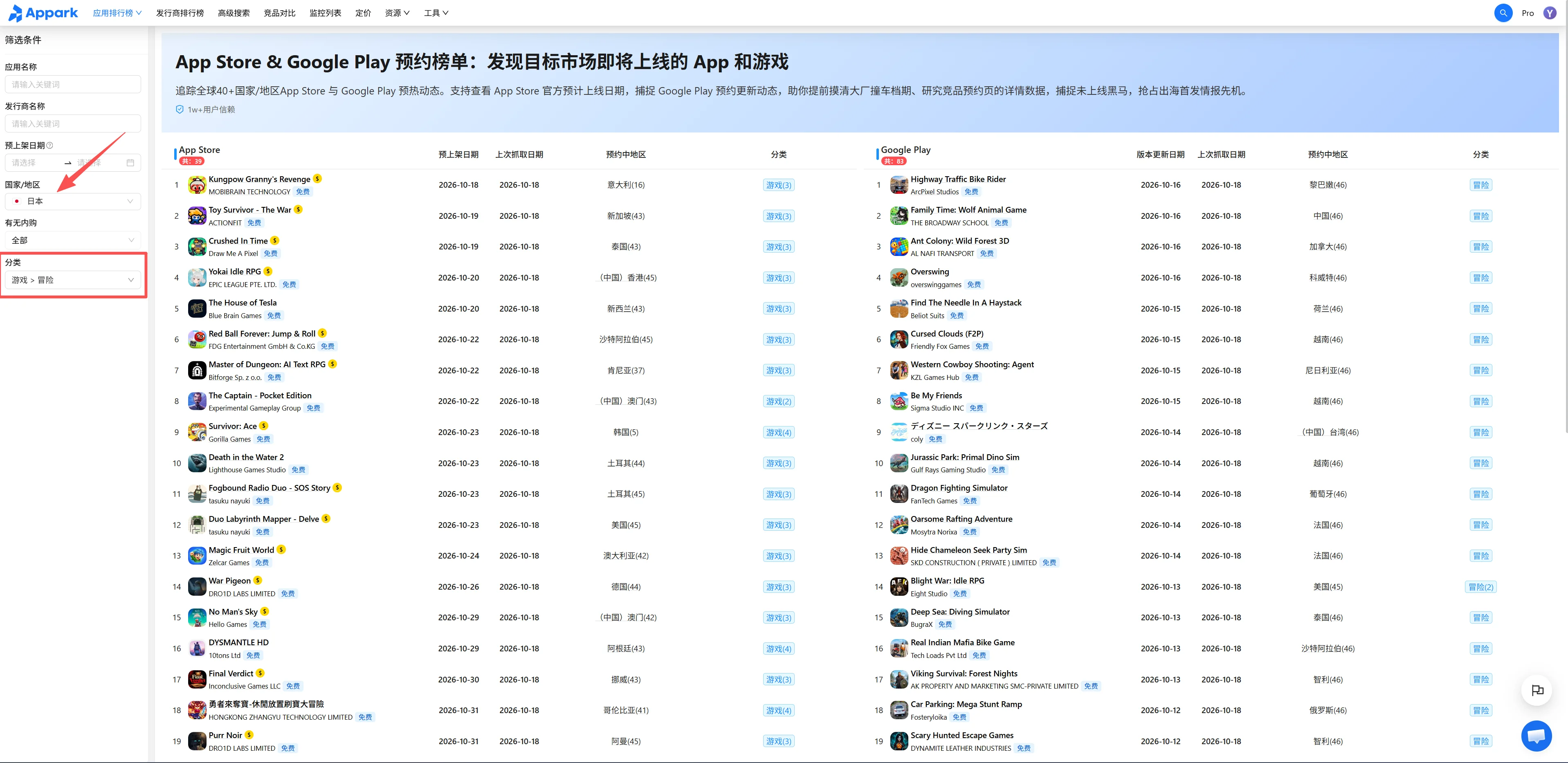Screen dimensions: 1568x763
Task: Click the Final Verdict app icon
Action: [197, 679]
